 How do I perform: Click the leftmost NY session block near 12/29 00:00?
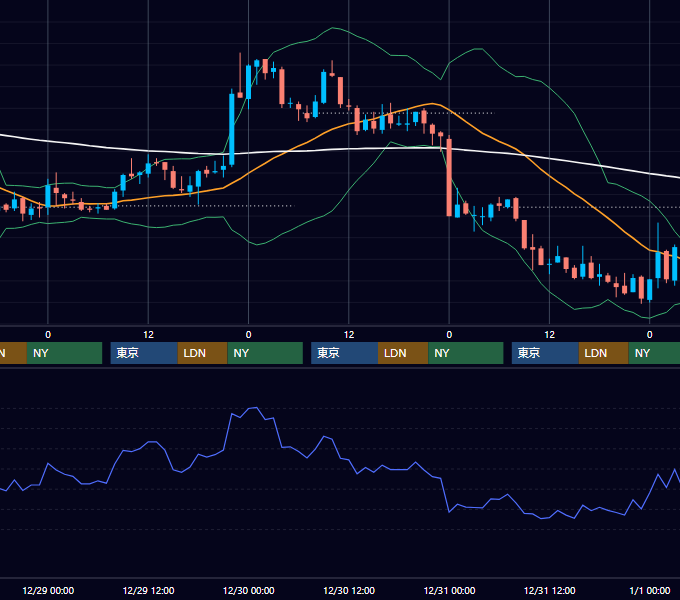[64, 353]
